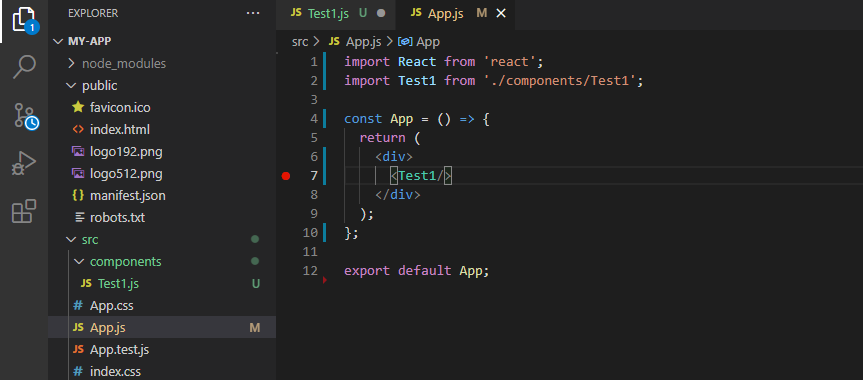Click the src breadcrumb segment
863x380 pixels.
300,41
